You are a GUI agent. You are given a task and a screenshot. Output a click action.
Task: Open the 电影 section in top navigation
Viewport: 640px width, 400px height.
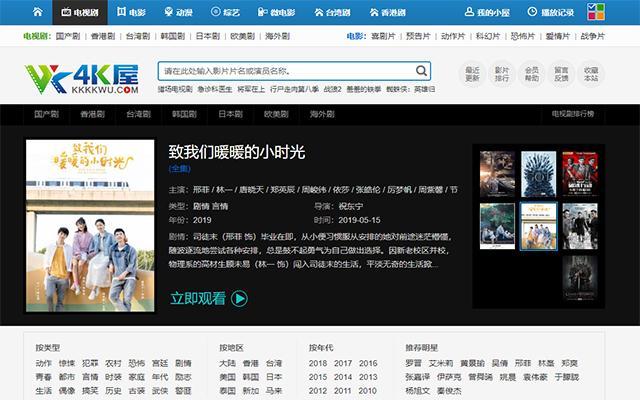pos(131,12)
